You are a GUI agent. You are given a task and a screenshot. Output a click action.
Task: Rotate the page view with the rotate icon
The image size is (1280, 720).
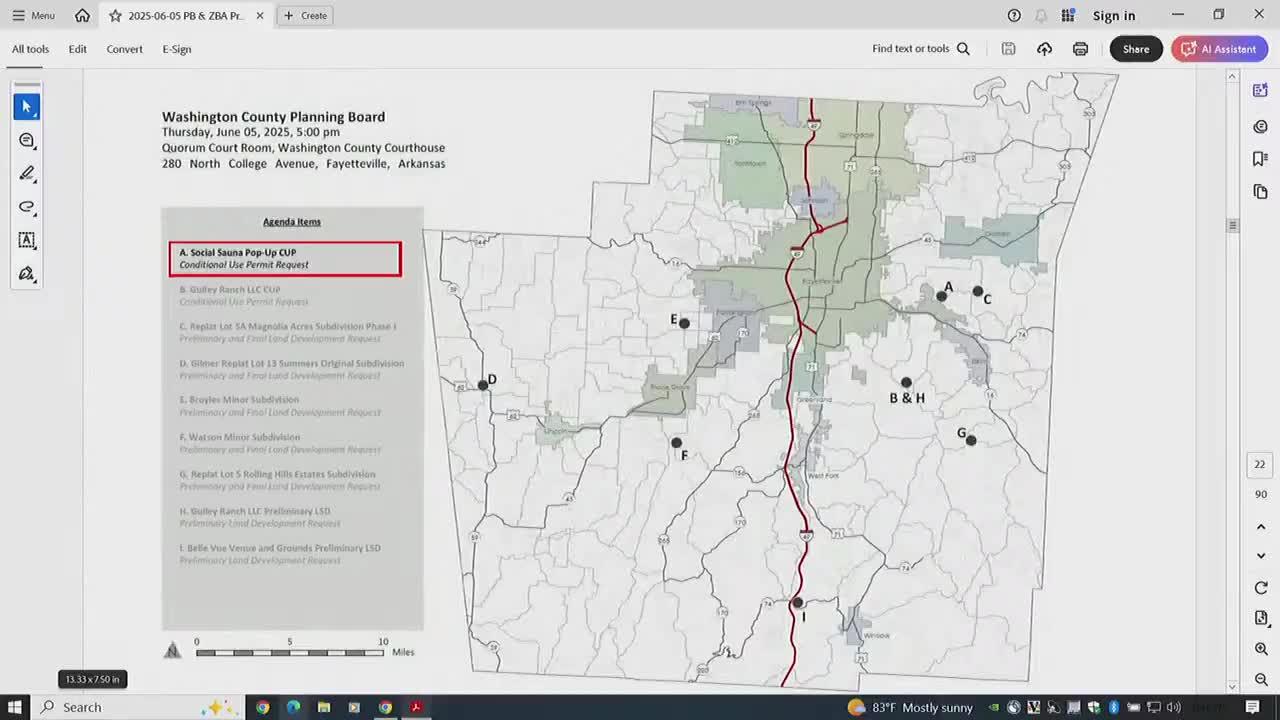[x=1261, y=588]
